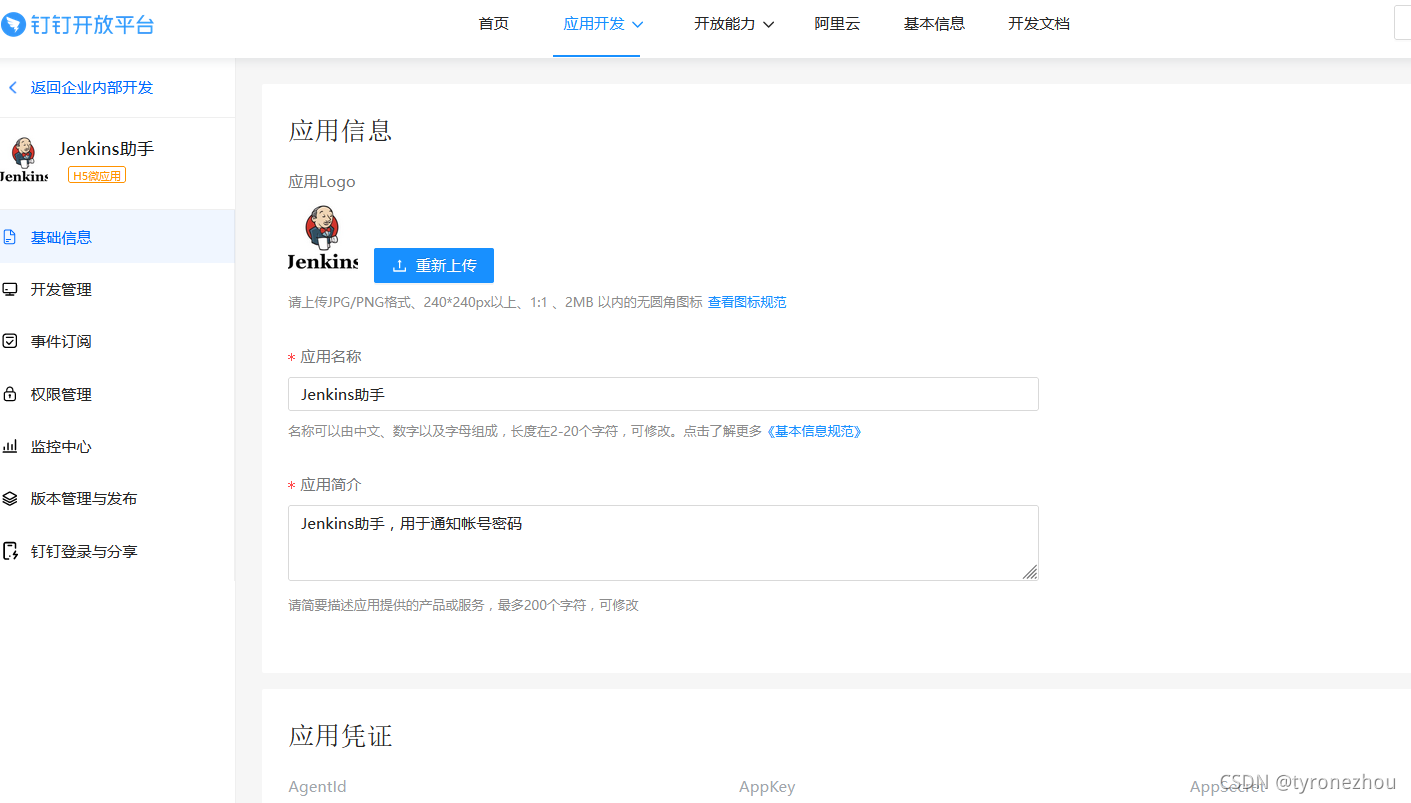1411x803 pixels.
Task: Click the 应用简介 text area
Action: pyautogui.click(x=663, y=543)
